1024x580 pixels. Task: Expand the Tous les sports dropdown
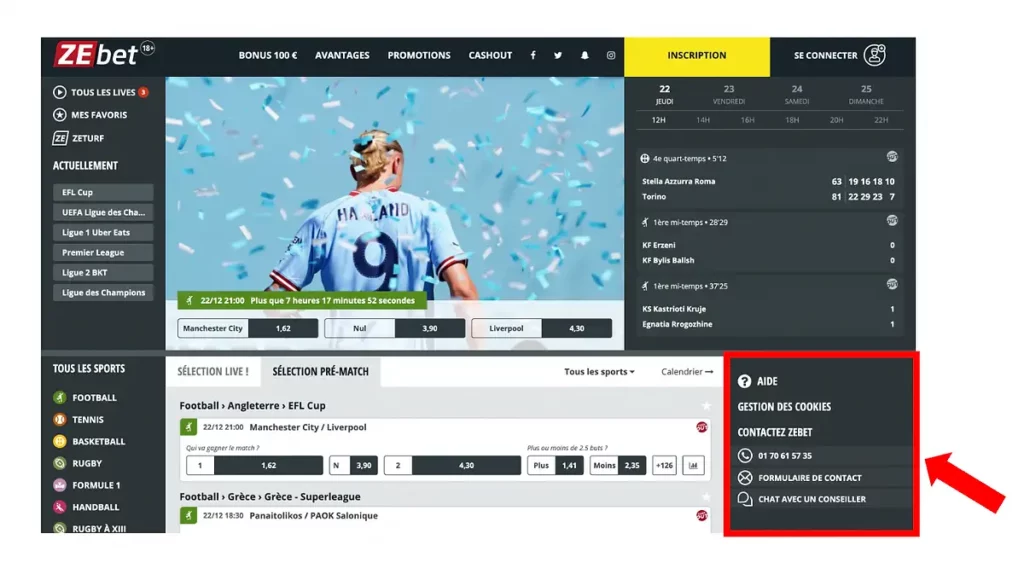(x=599, y=372)
